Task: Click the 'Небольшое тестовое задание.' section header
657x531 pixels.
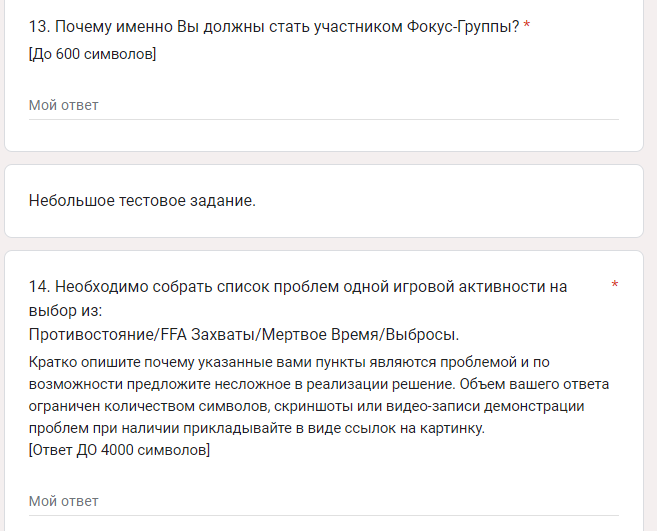Action: 142,201
